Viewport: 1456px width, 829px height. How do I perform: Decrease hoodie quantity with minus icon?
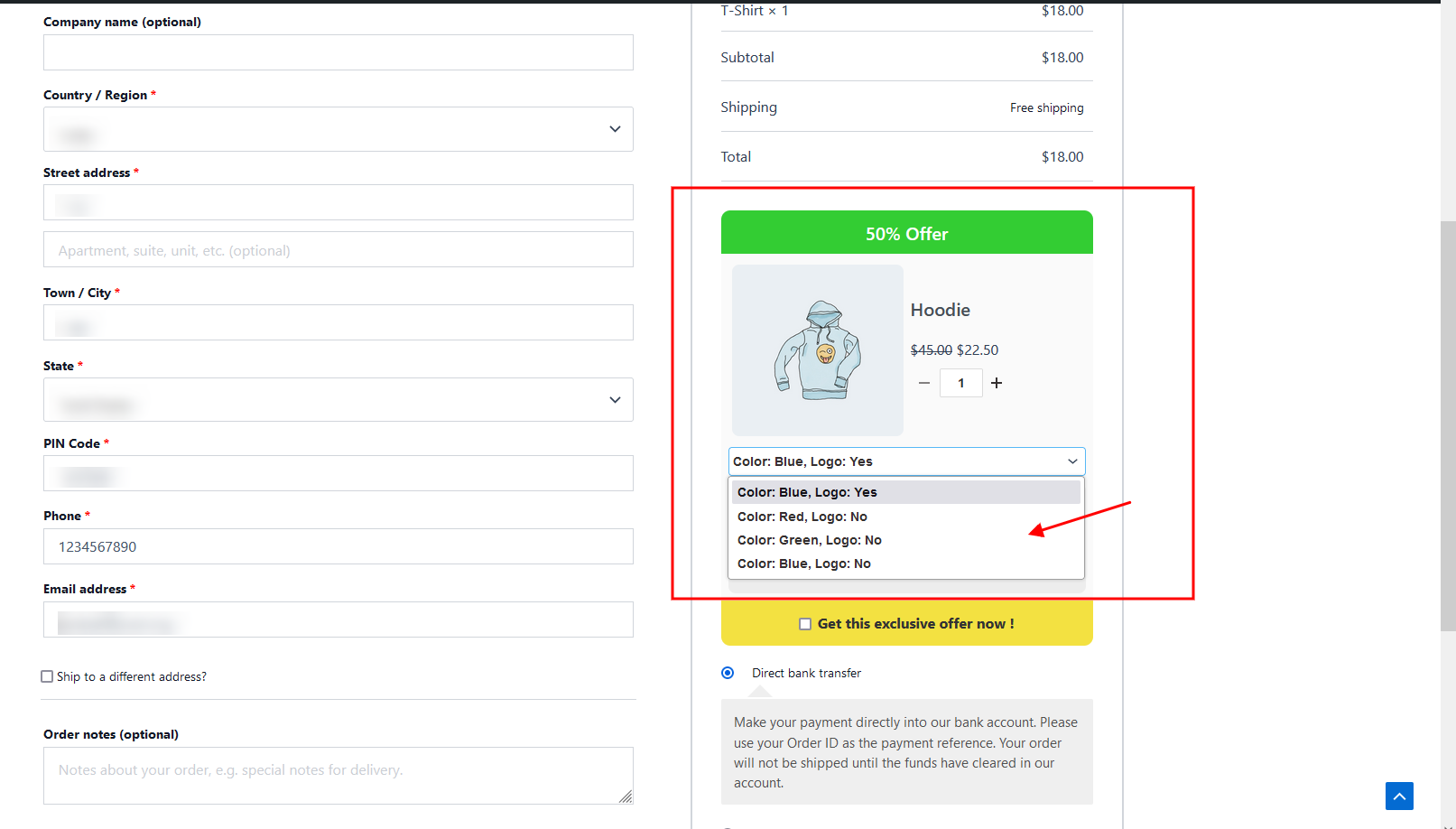(x=924, y=383)
